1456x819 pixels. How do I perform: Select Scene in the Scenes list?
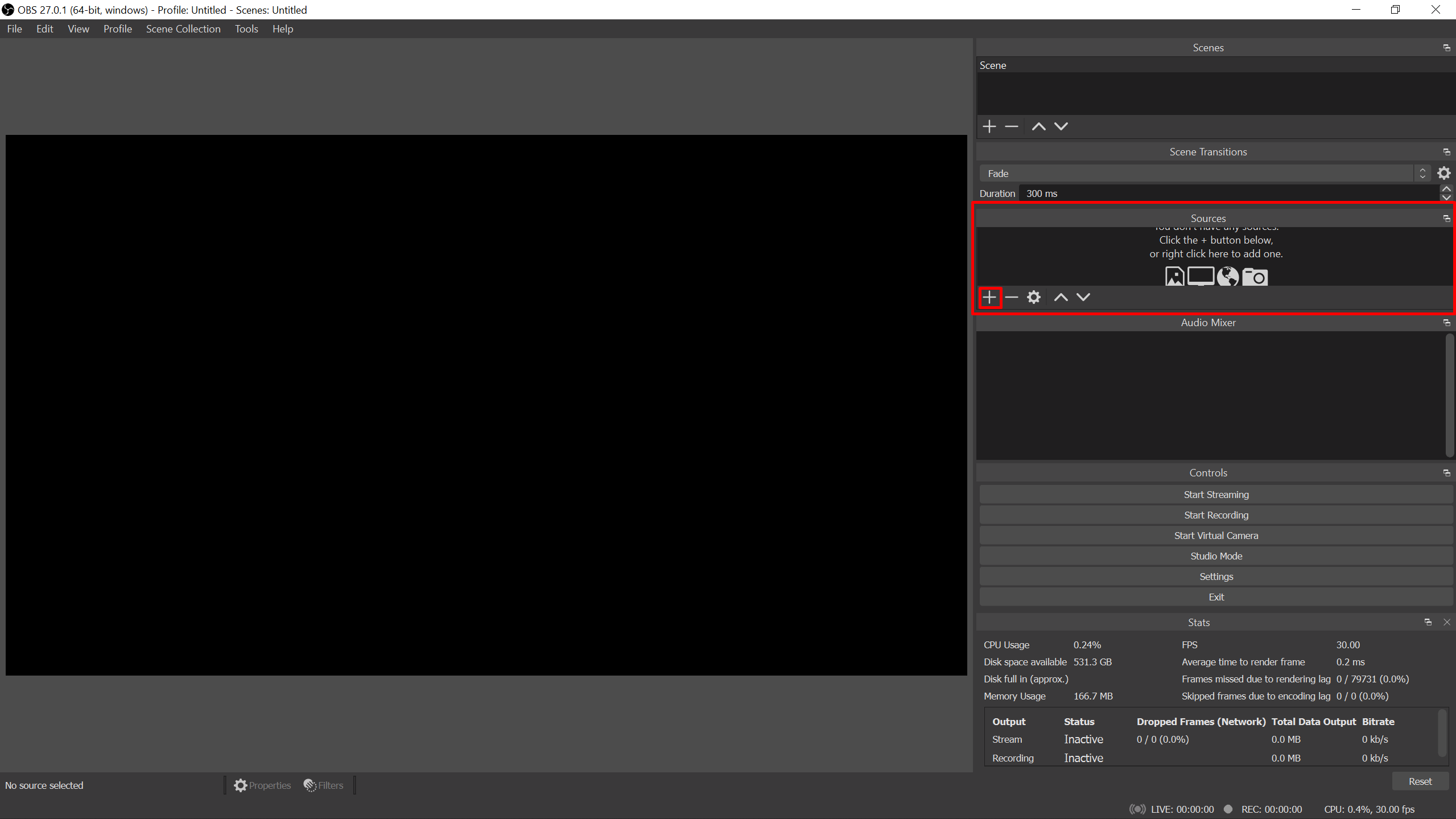pos(1216,65)
